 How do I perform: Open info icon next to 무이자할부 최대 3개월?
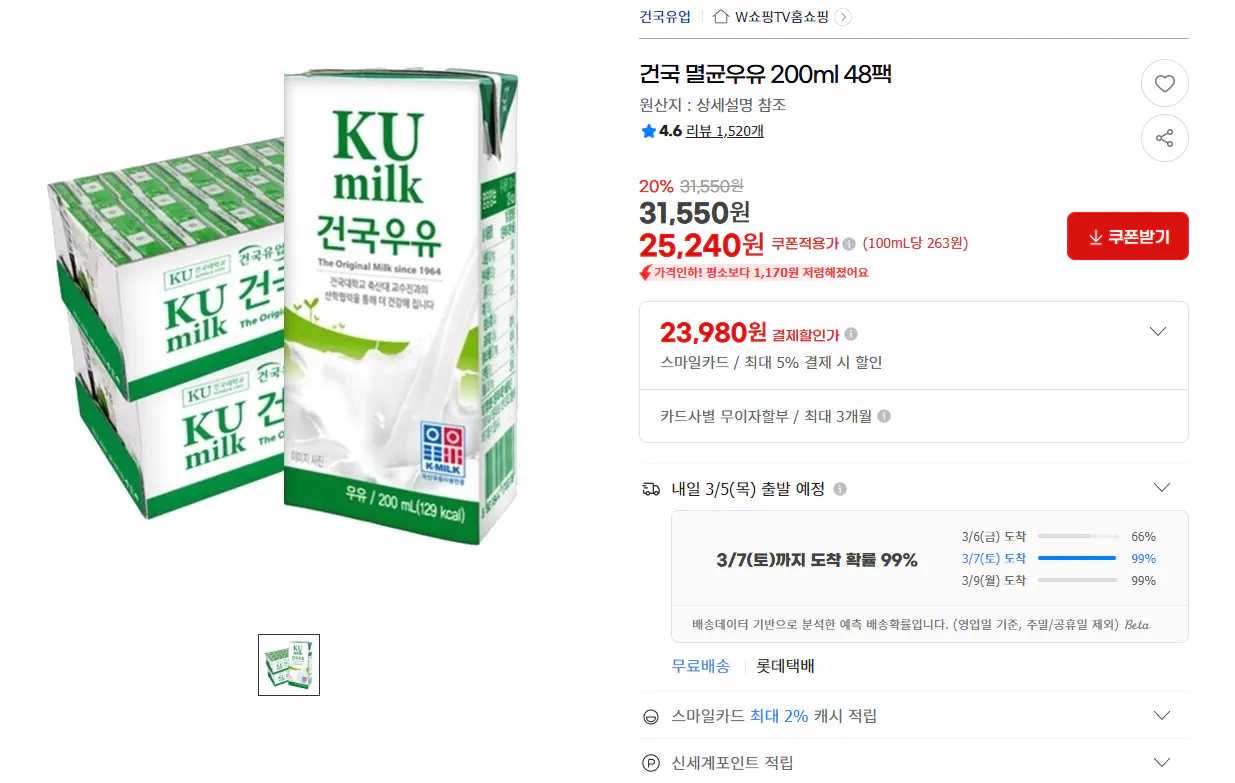(x=884, y=417)
